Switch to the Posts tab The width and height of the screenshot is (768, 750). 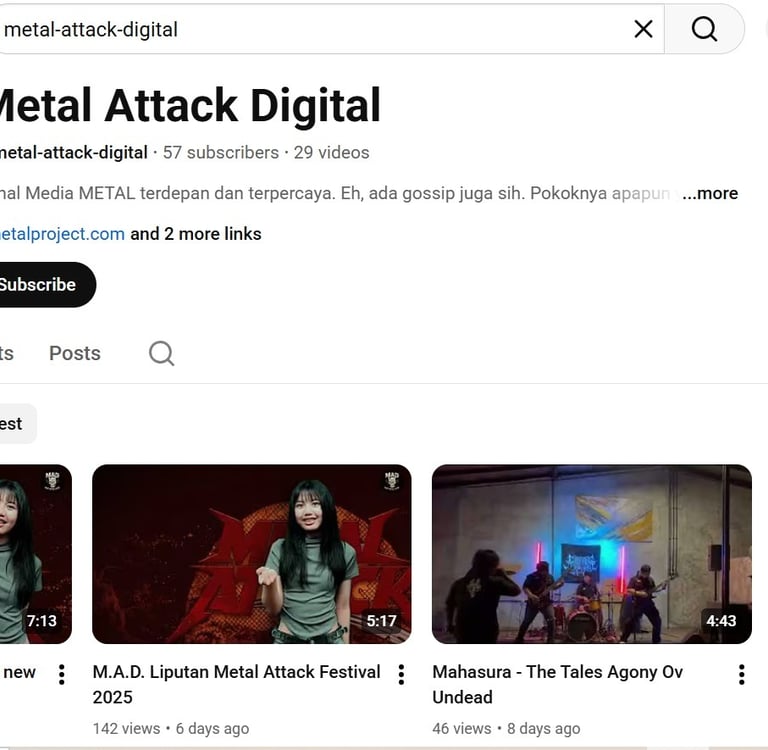[75, 353]
